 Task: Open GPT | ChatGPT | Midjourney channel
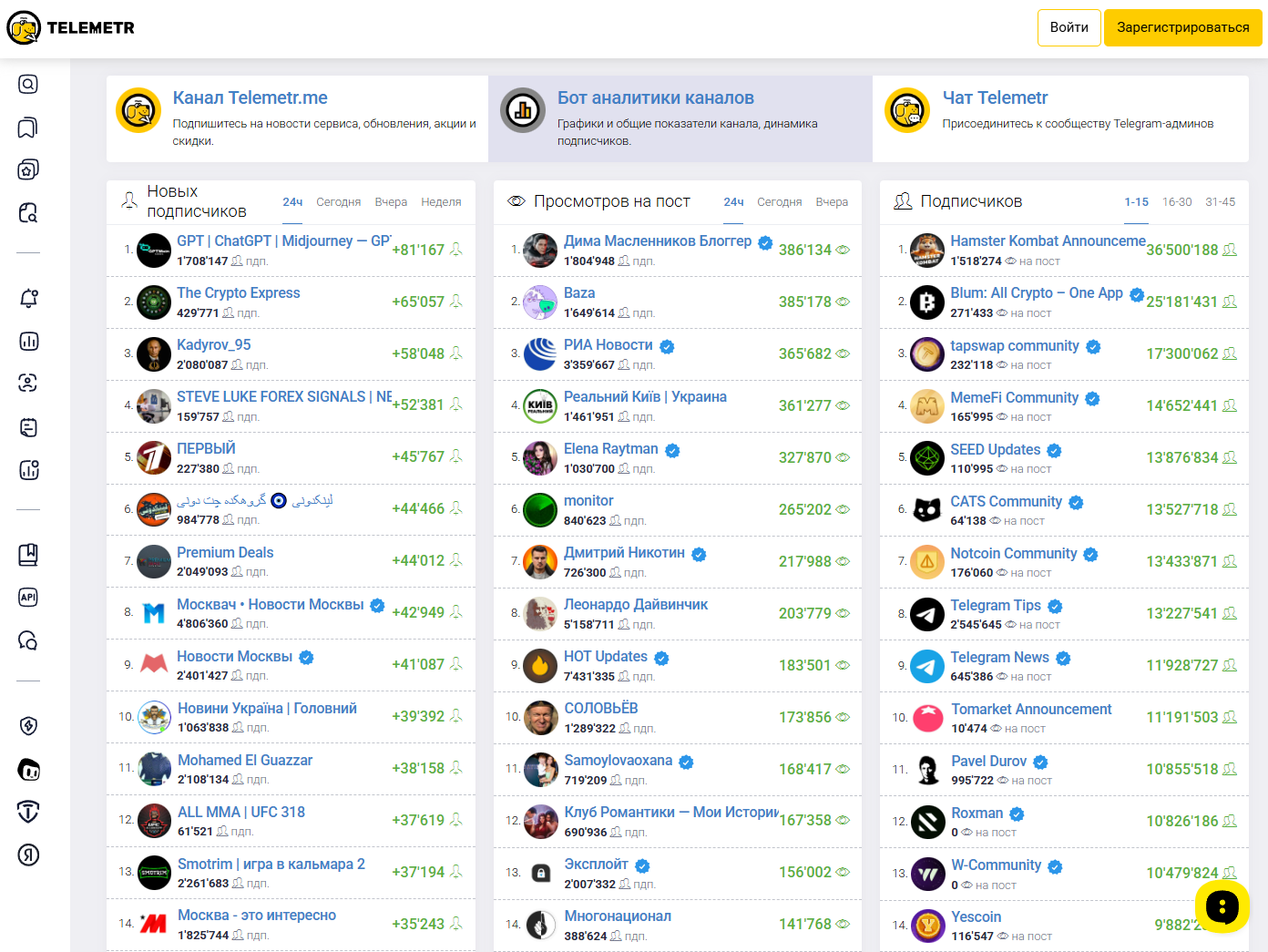283,241
